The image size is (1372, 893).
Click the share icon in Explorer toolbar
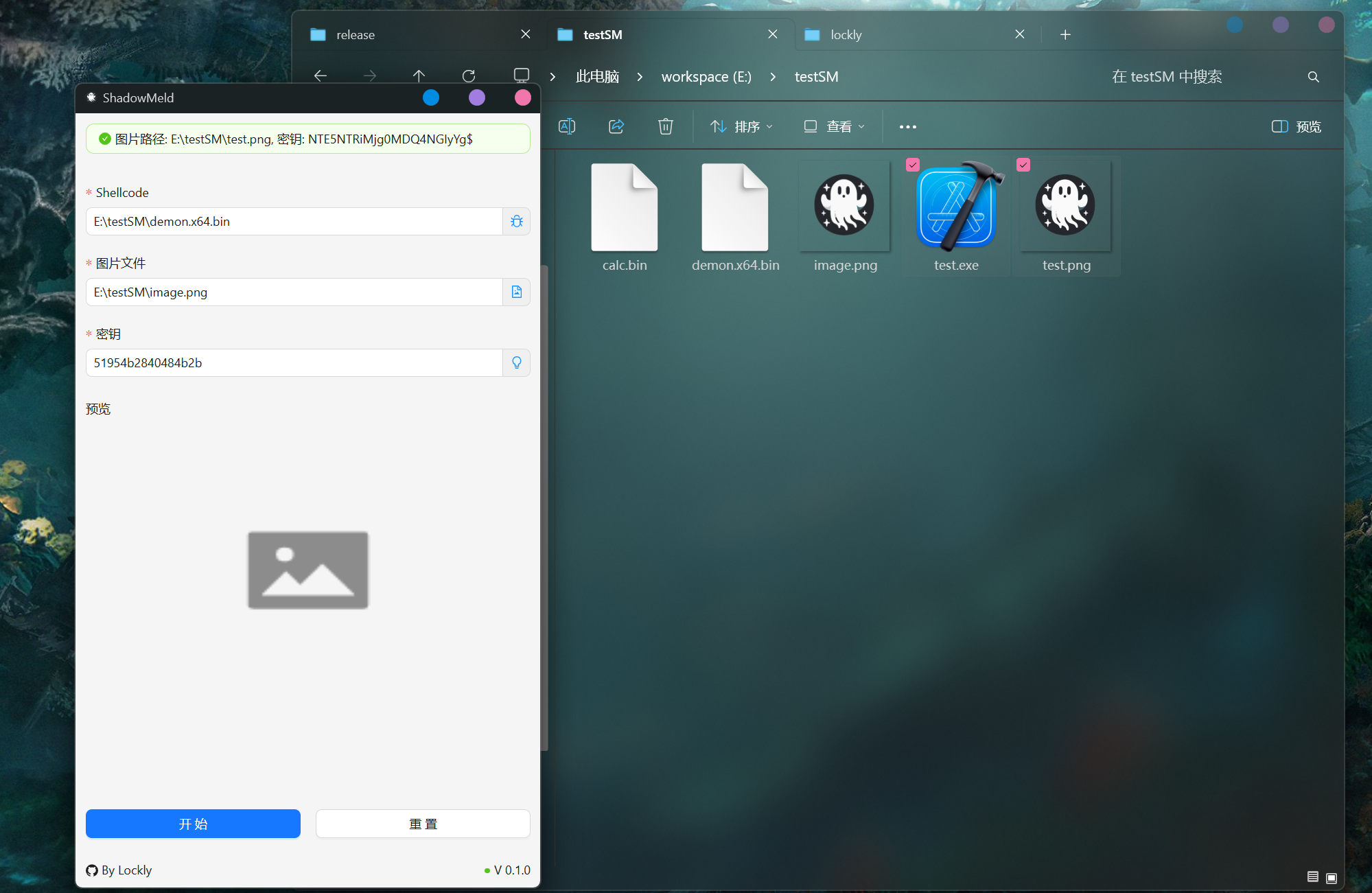coord(616,126)
